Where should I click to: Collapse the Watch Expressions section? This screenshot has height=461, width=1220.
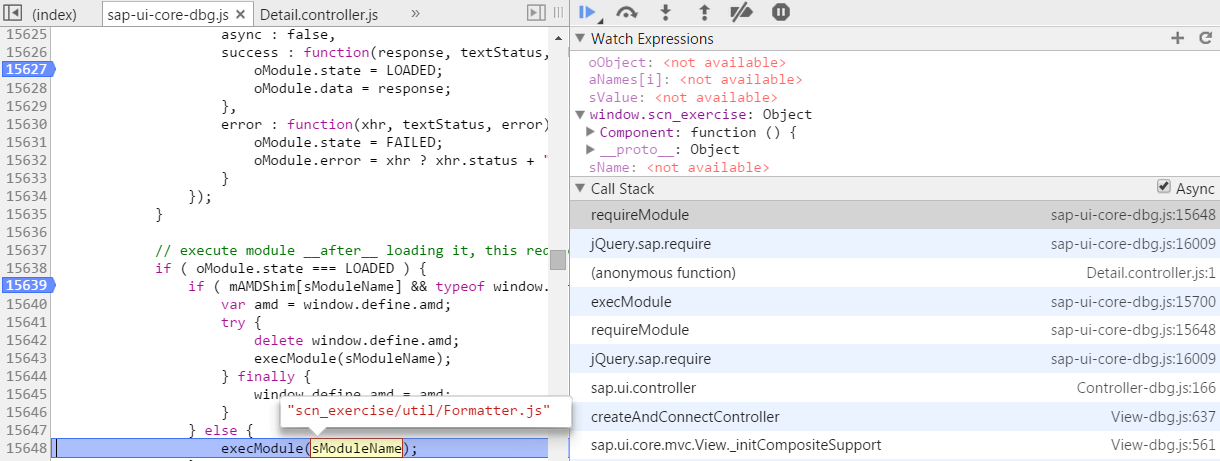[x=580, y=39]
